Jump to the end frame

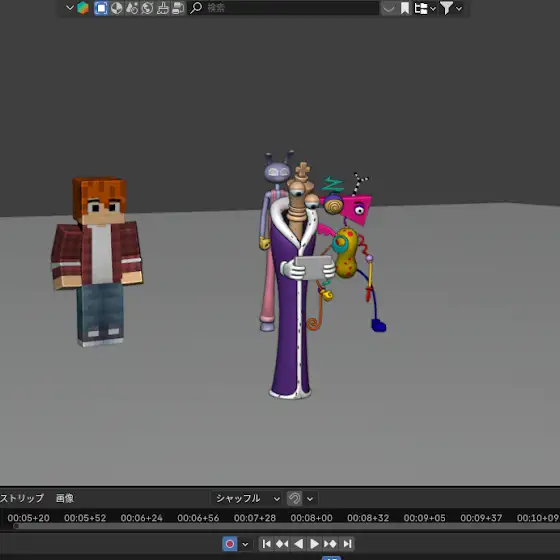click(347, 544)
